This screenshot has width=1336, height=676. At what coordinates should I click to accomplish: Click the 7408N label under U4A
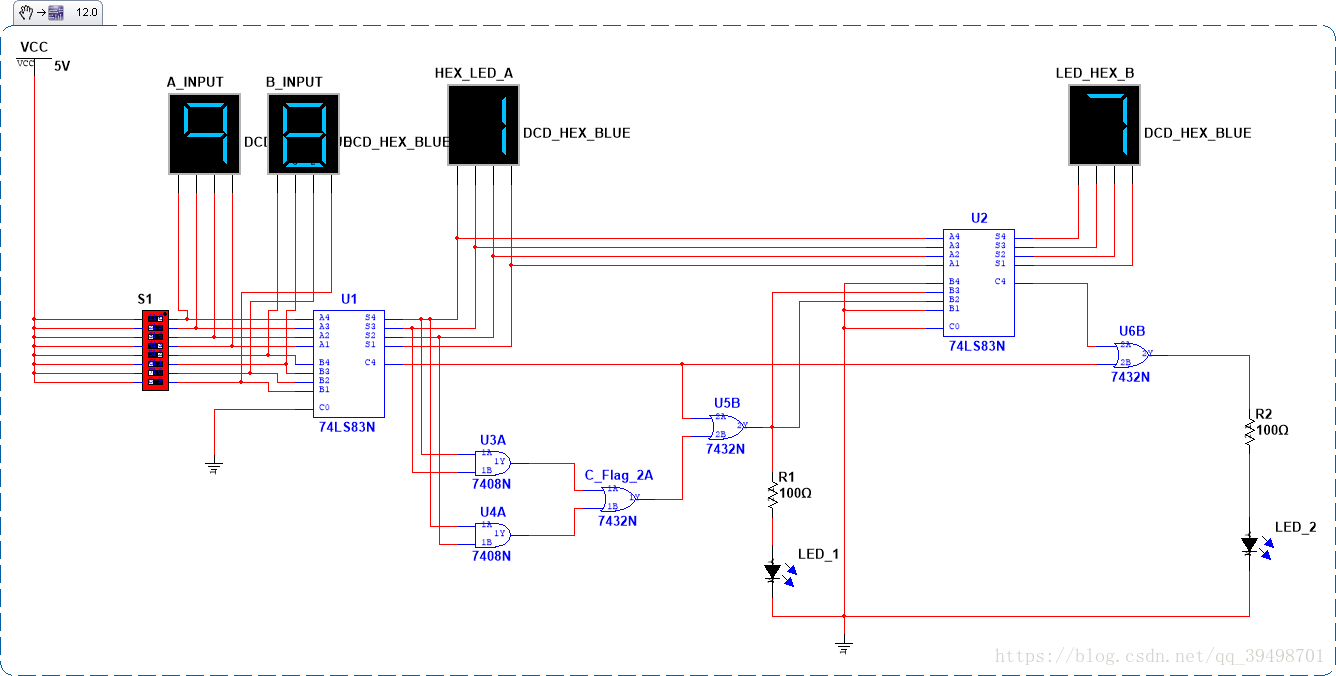pos(491,556)
